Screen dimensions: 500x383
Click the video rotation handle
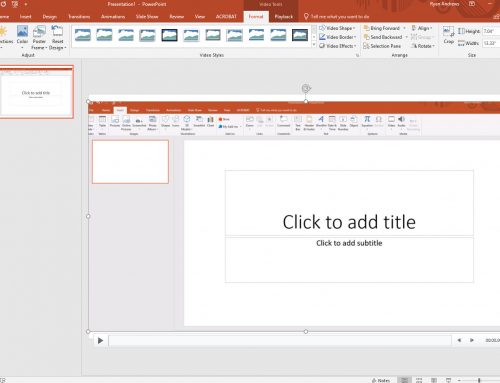point(306,89)
